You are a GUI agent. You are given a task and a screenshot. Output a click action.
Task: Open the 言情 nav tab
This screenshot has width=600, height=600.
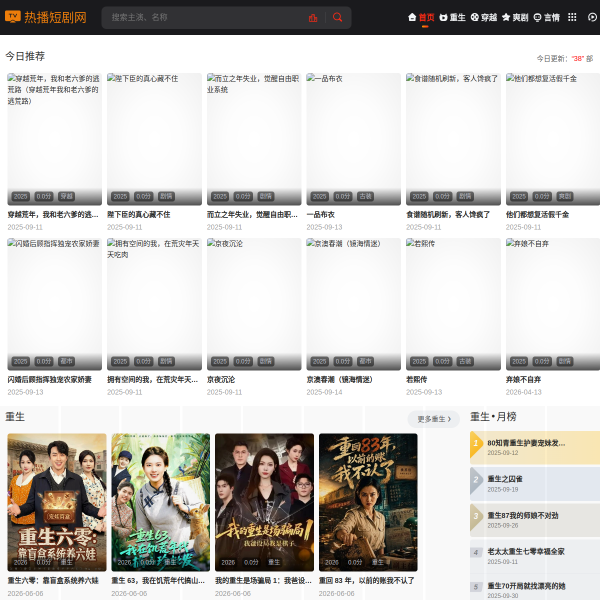(546, 18)
